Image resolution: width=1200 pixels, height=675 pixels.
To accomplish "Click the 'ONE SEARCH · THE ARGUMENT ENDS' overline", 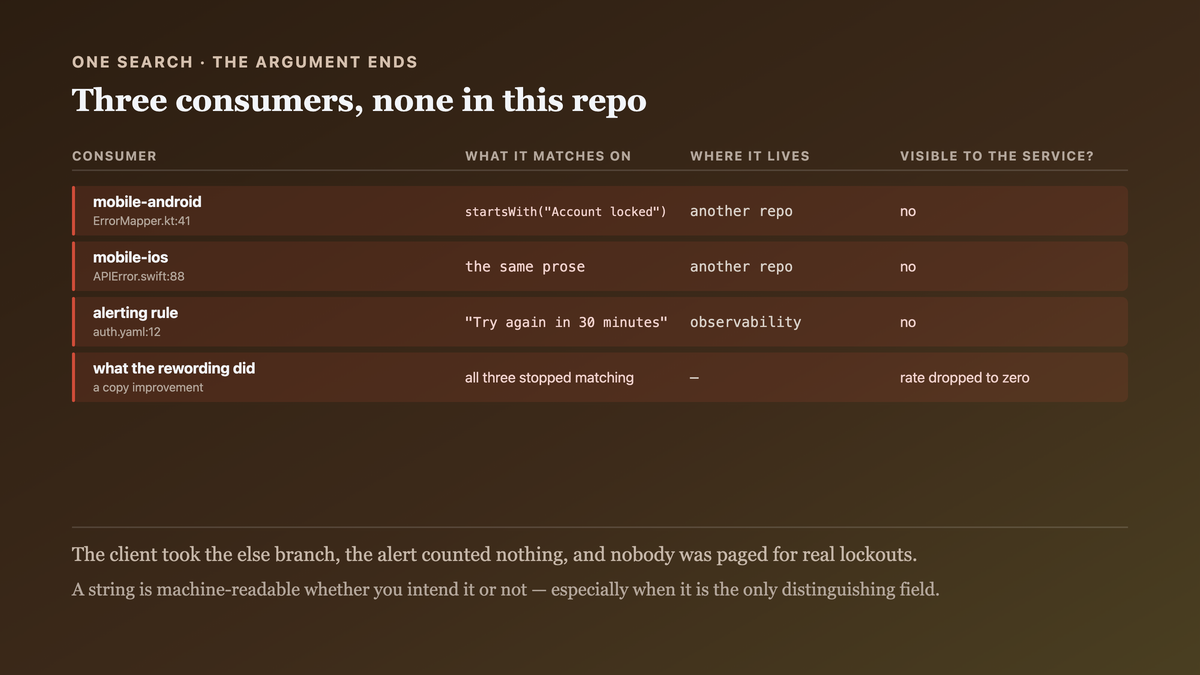I will (245, 62).
